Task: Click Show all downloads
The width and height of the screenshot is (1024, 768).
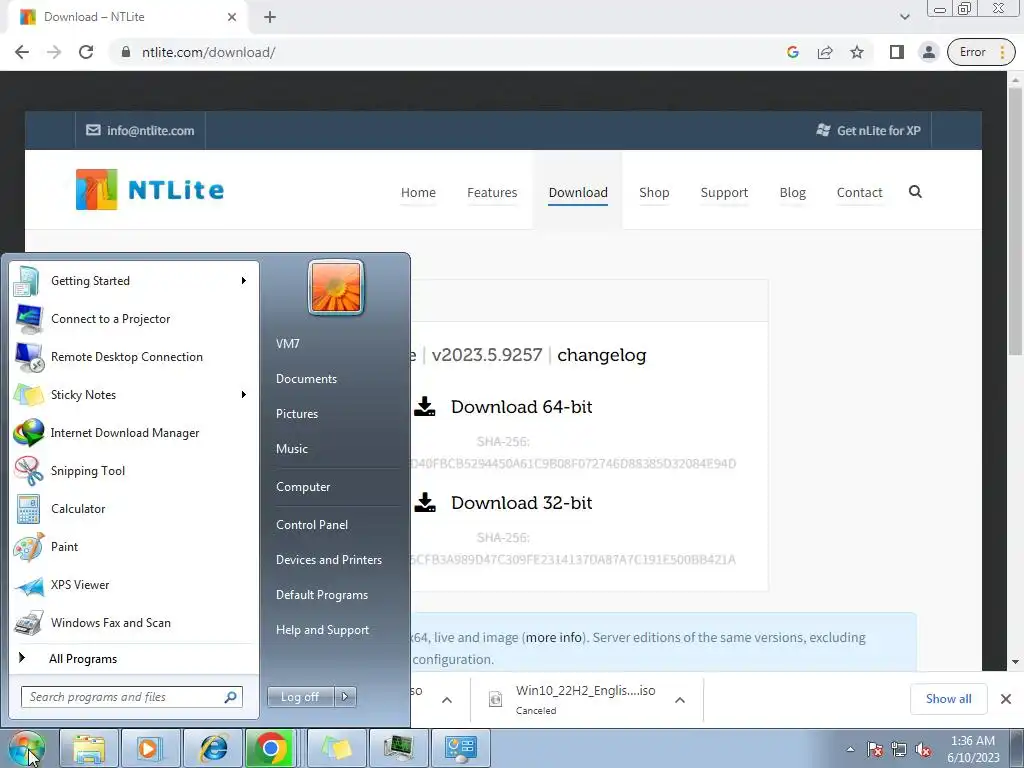Action: (x=948, y=699)
